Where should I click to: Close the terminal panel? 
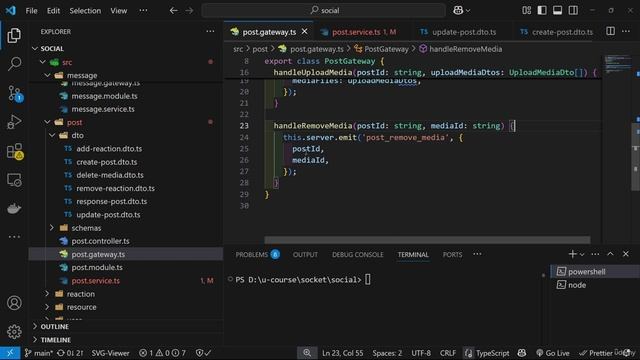tap(626, 254)
